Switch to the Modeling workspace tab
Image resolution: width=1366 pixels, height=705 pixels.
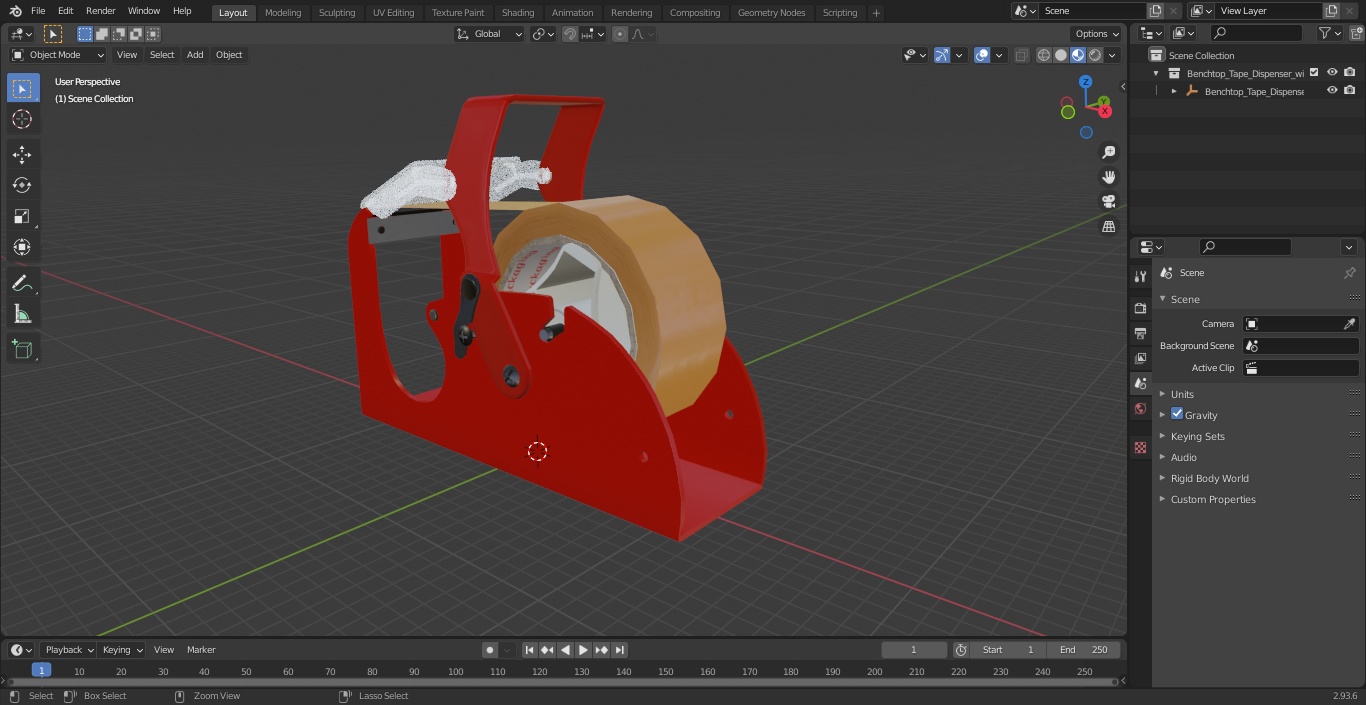pos(283,13)
